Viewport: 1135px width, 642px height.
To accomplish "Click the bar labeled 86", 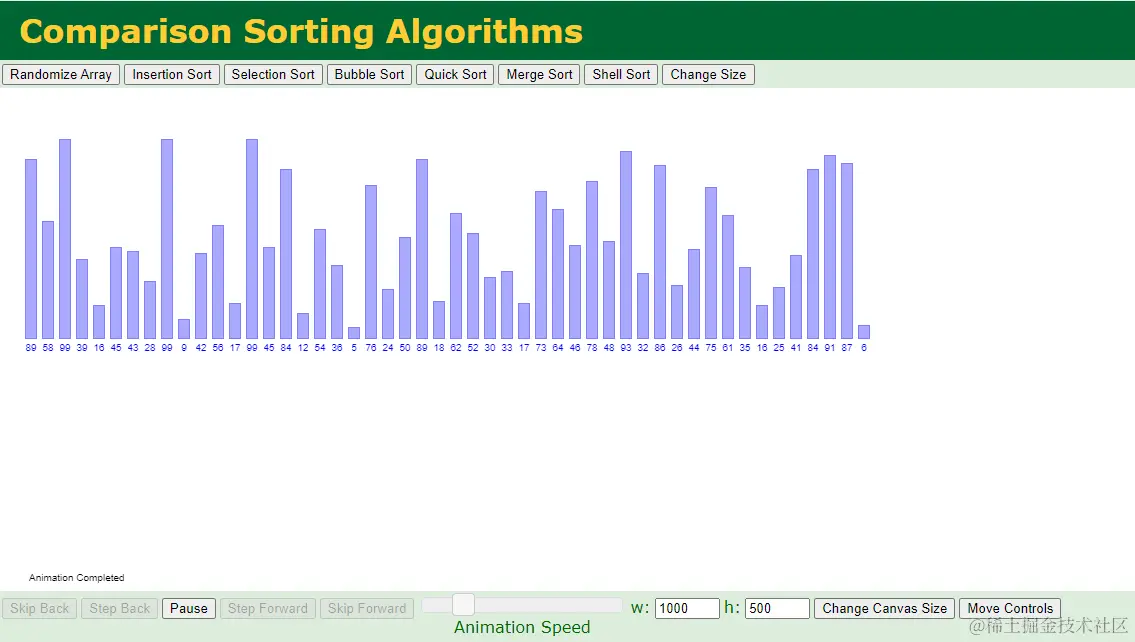I will pos(659,252).
